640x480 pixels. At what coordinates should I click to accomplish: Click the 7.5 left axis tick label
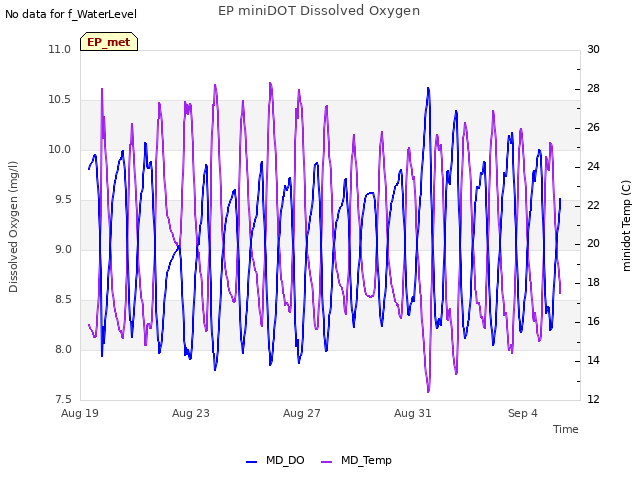pyautogui.click(x=63, y=399)
